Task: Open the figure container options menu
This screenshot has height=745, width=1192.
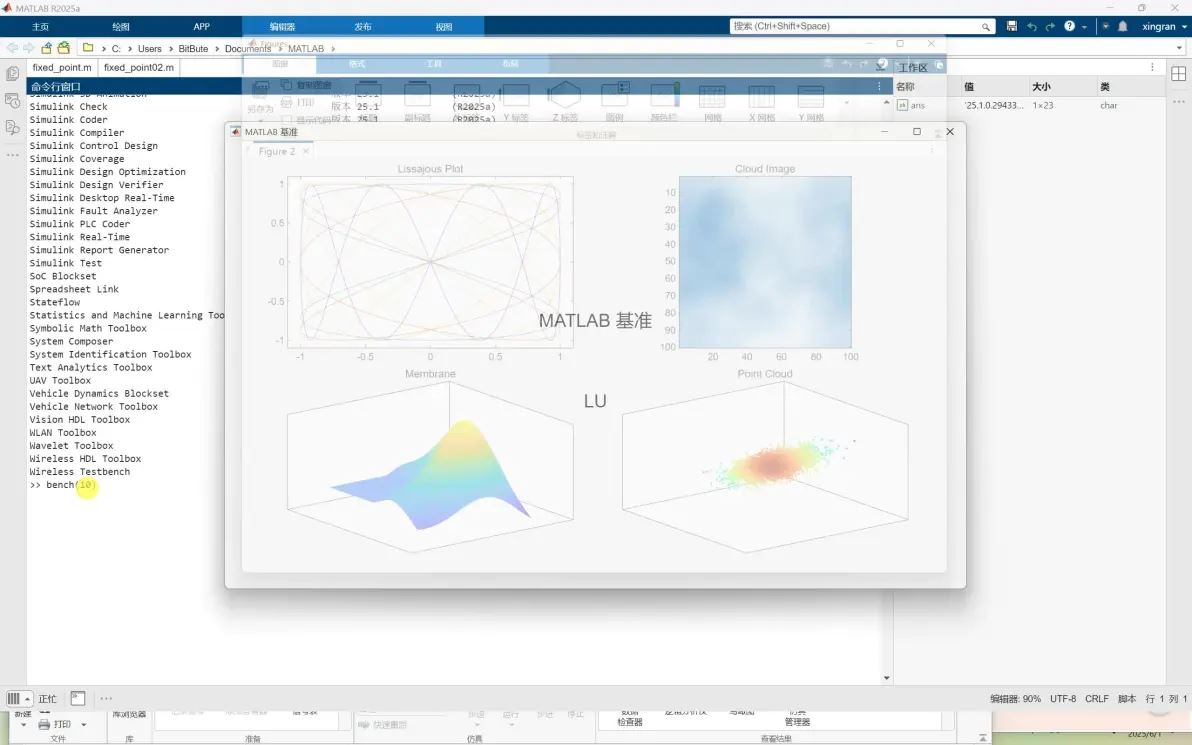Action: (932, 151)
